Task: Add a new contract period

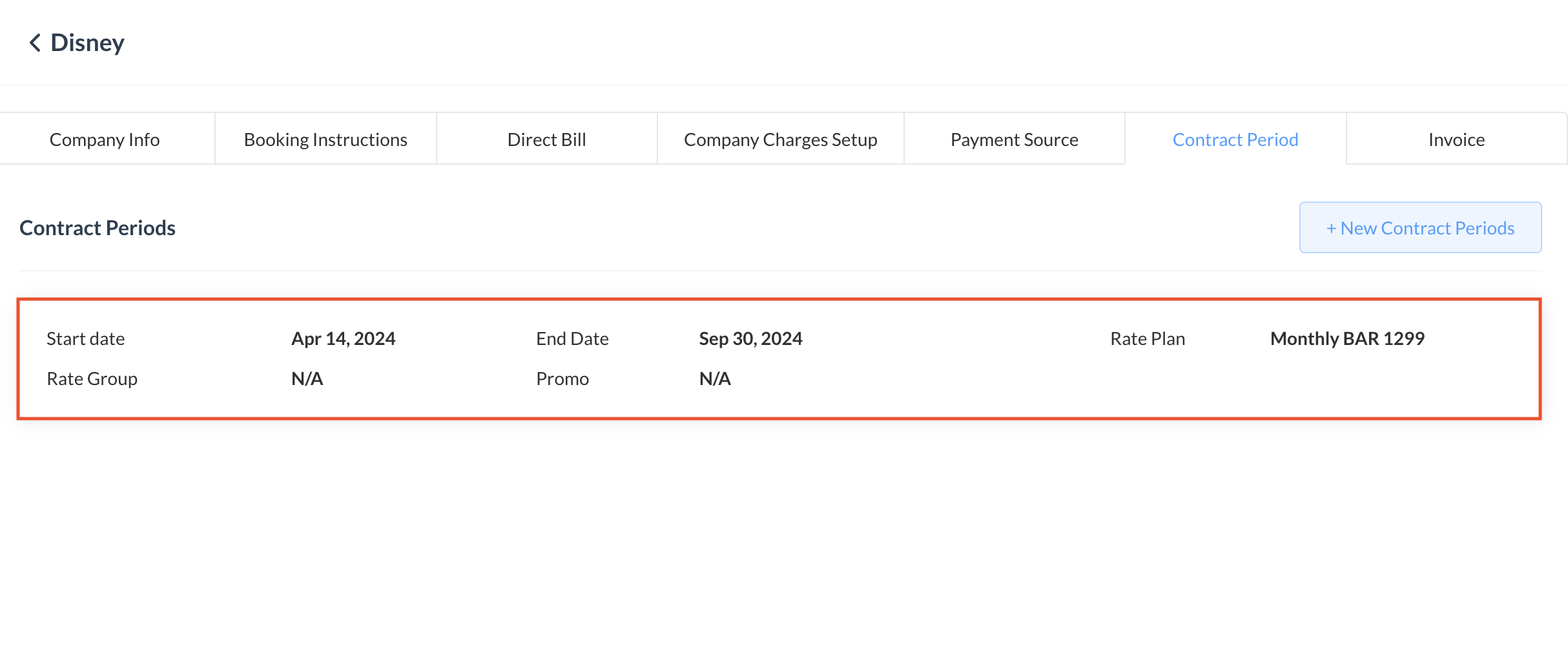Action: [x=1420, y=228]
